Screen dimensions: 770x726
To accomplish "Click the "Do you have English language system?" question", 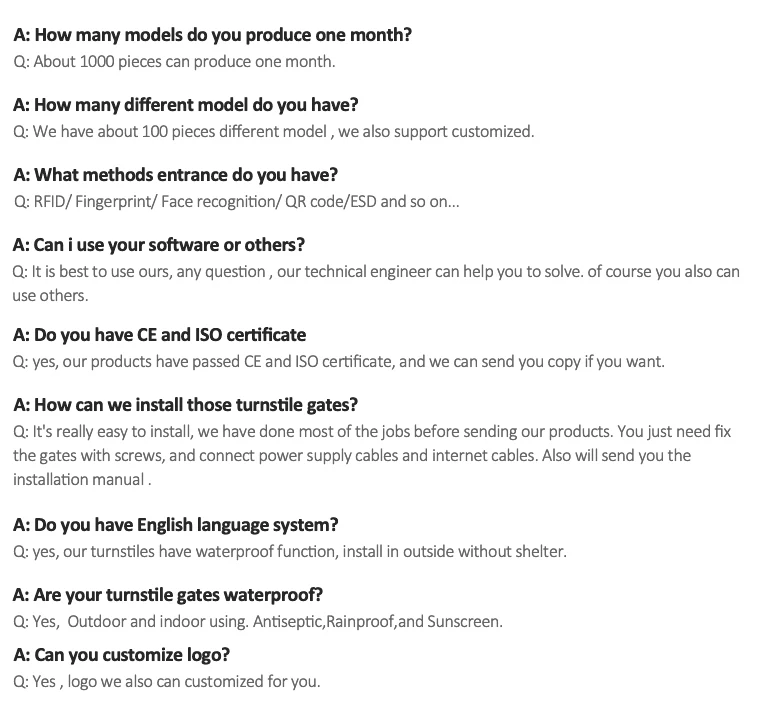I will pos(175,525).
